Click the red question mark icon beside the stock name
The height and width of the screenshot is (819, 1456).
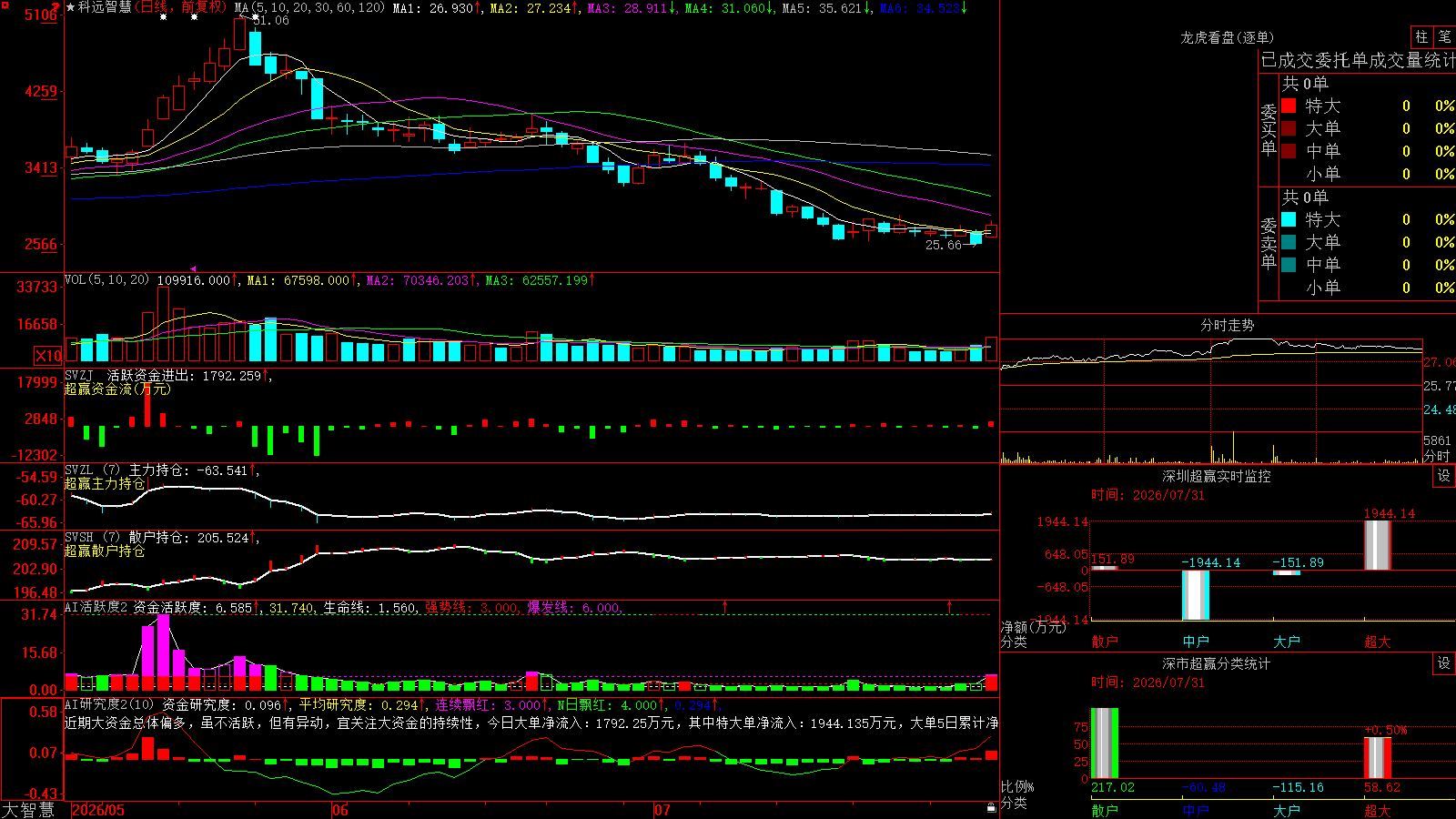click(56, 7)
